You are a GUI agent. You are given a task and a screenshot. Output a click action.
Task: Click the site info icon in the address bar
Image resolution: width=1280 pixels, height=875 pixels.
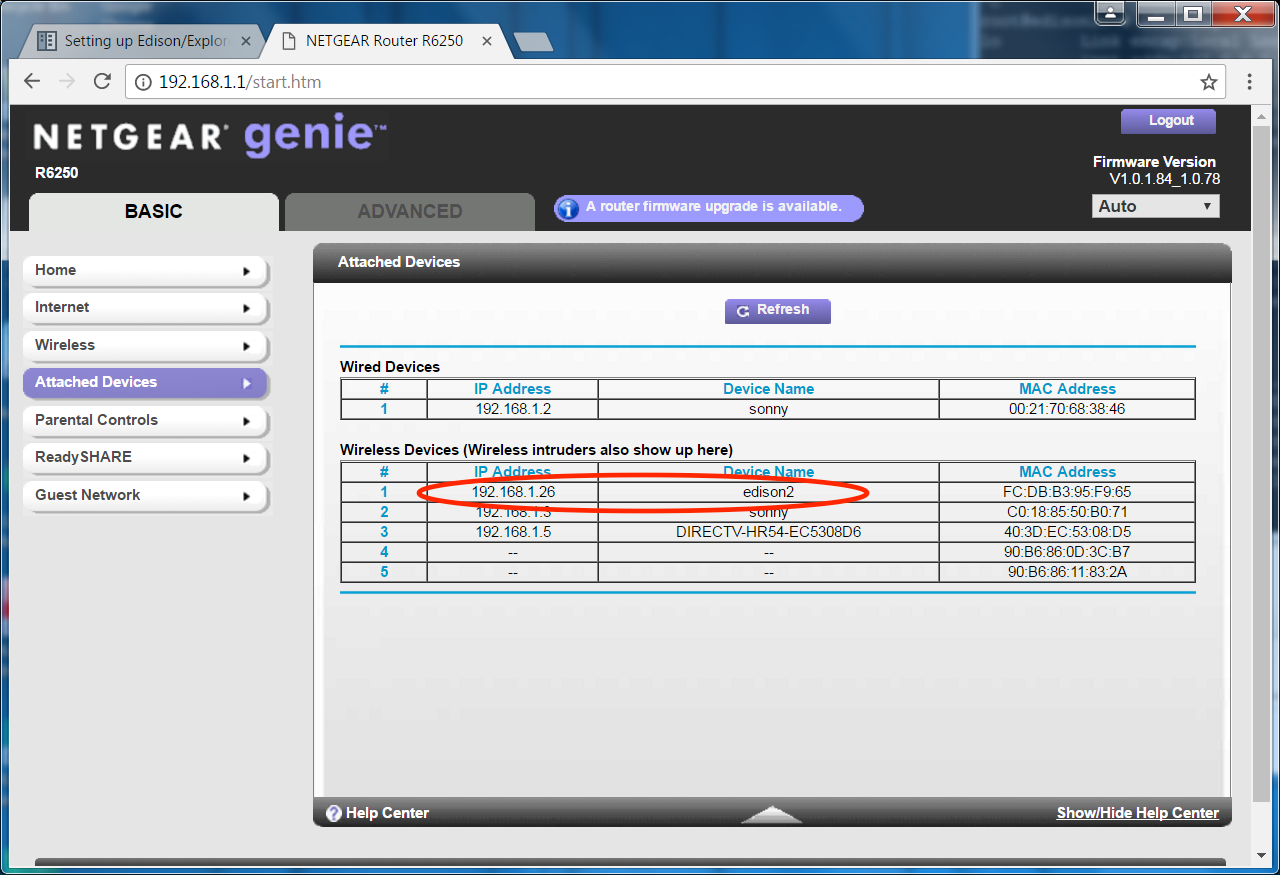pos(143,82)
